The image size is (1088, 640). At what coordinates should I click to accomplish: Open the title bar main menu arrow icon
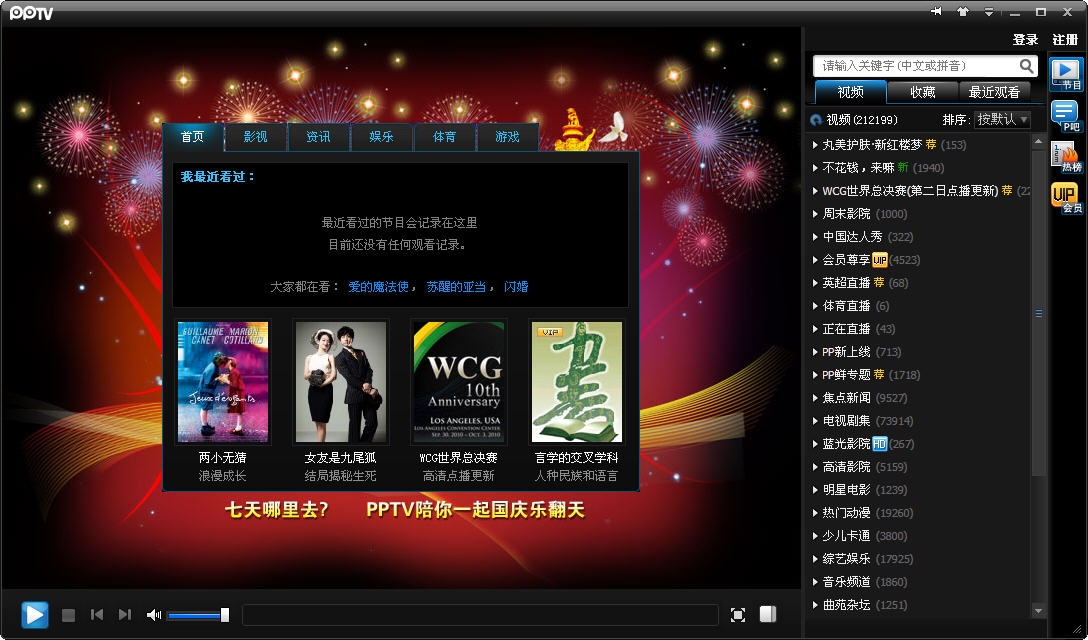pyautogui.click(x=989, y=12)
